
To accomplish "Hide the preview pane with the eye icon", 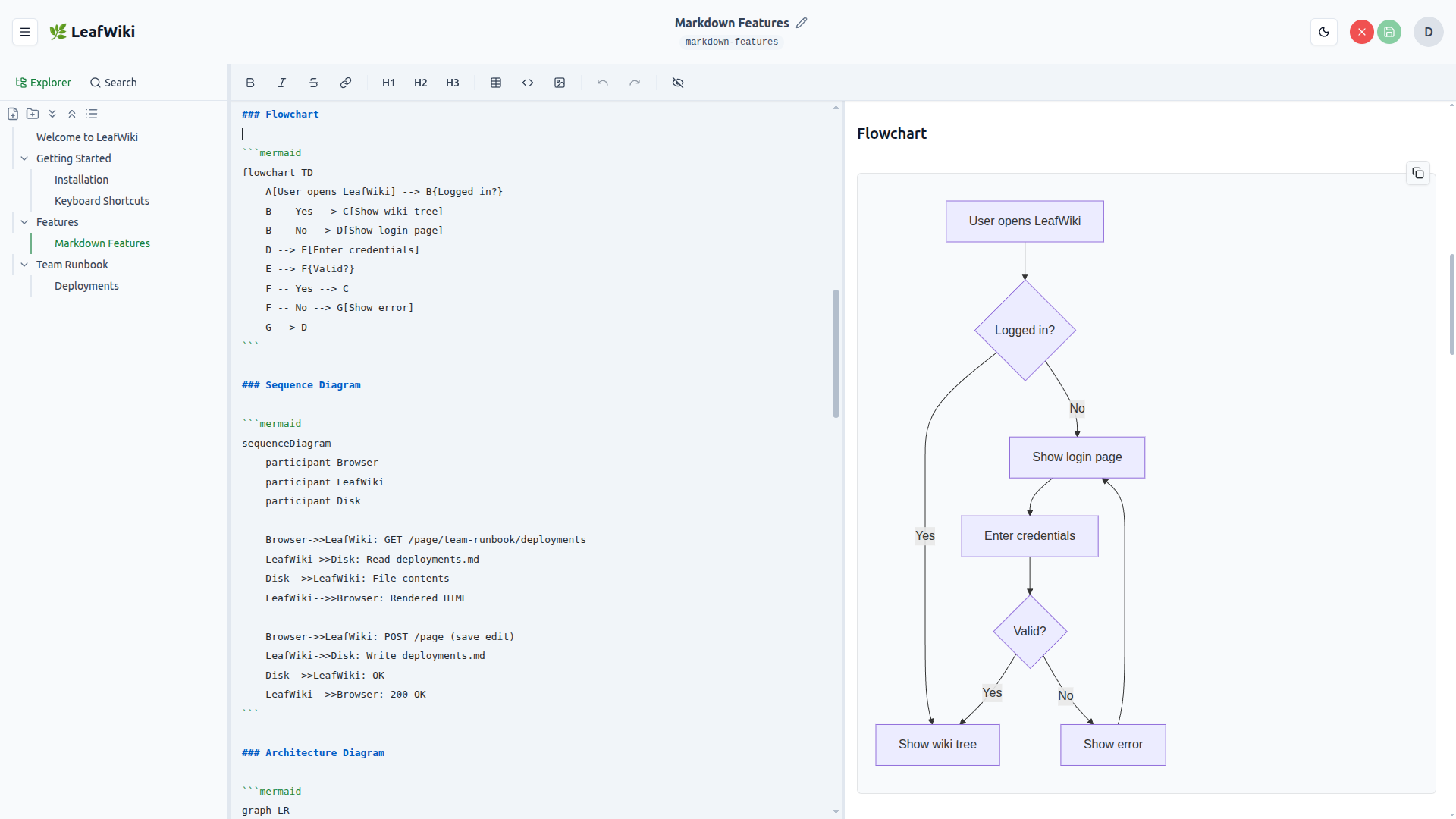I will pyautogui.click(x=678, y=83).
